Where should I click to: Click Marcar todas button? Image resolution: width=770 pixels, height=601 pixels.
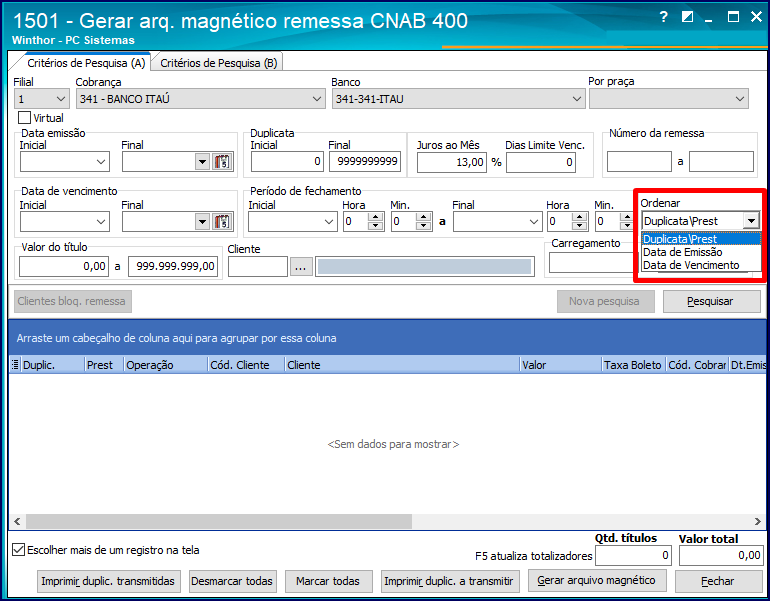(x=328, y=581)
